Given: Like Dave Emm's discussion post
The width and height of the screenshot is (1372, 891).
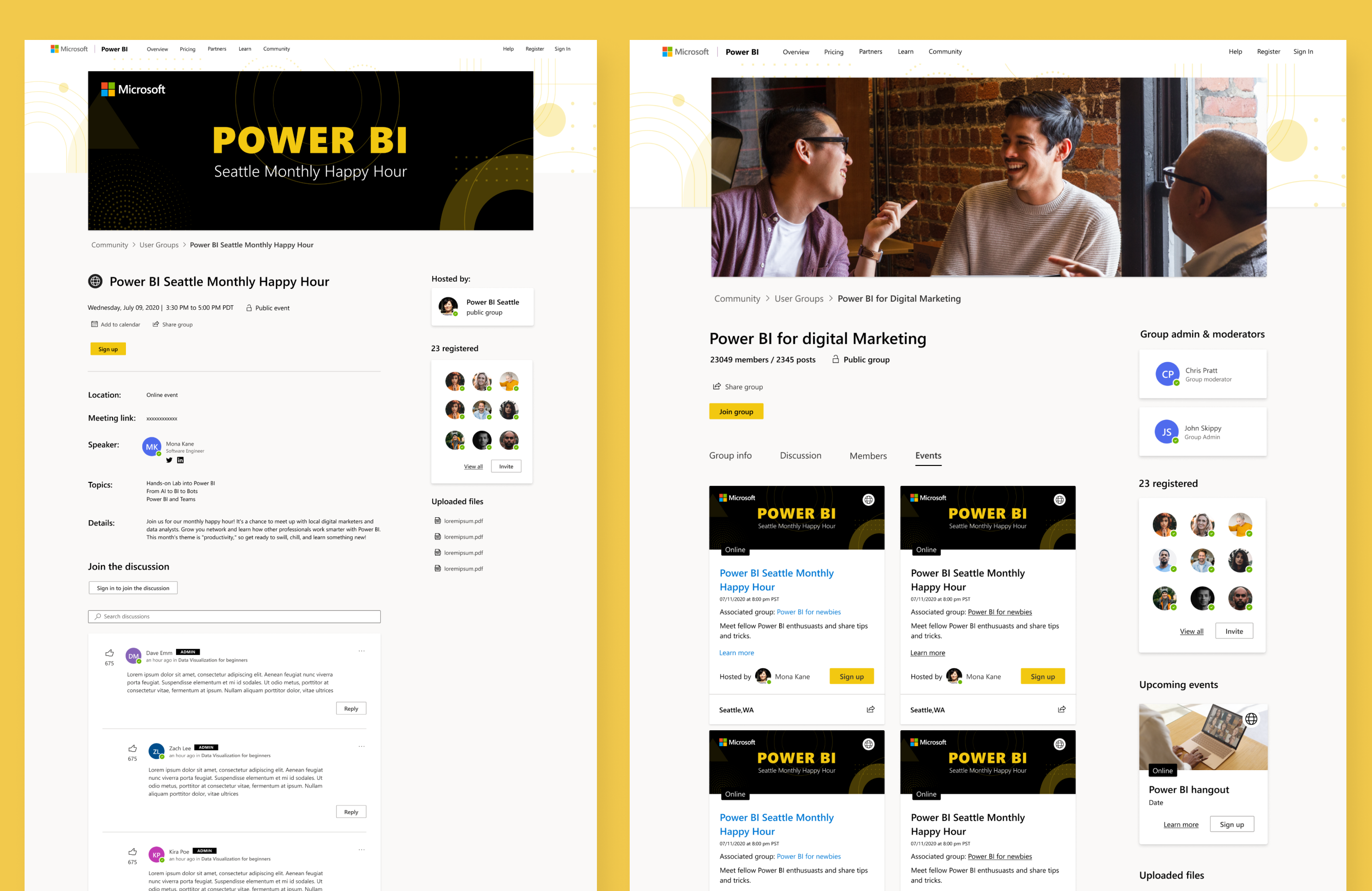Looking at the screenshot, I should [x=110, y=653].
